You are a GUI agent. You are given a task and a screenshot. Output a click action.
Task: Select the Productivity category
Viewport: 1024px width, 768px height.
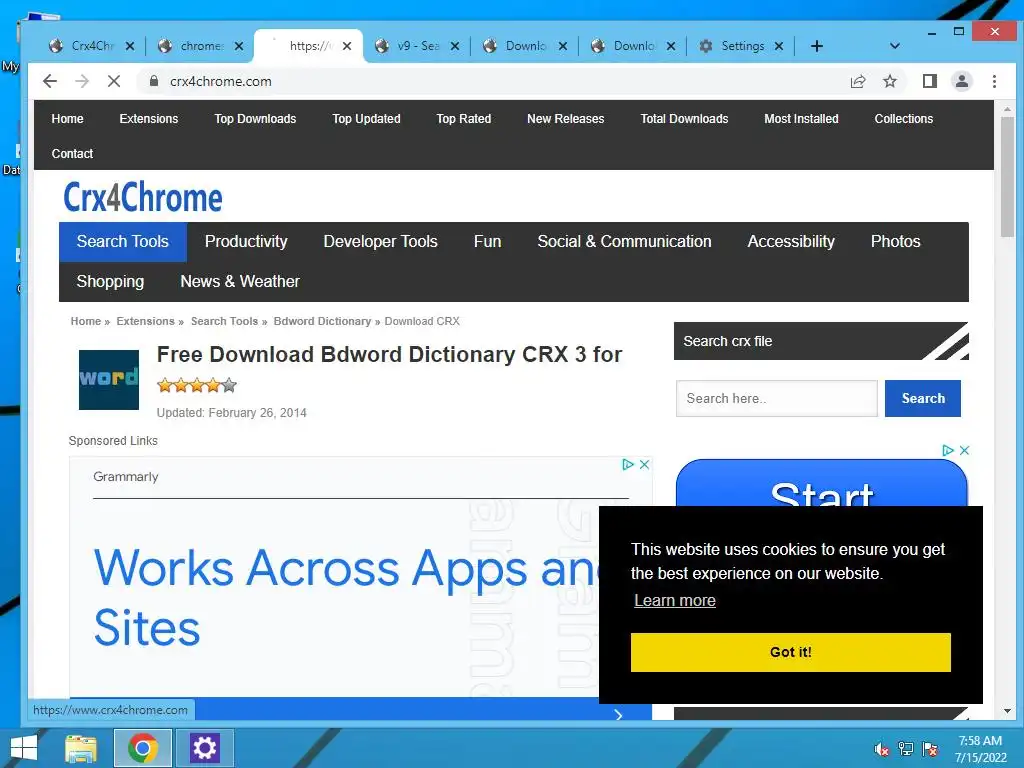(x=246, y=242)
